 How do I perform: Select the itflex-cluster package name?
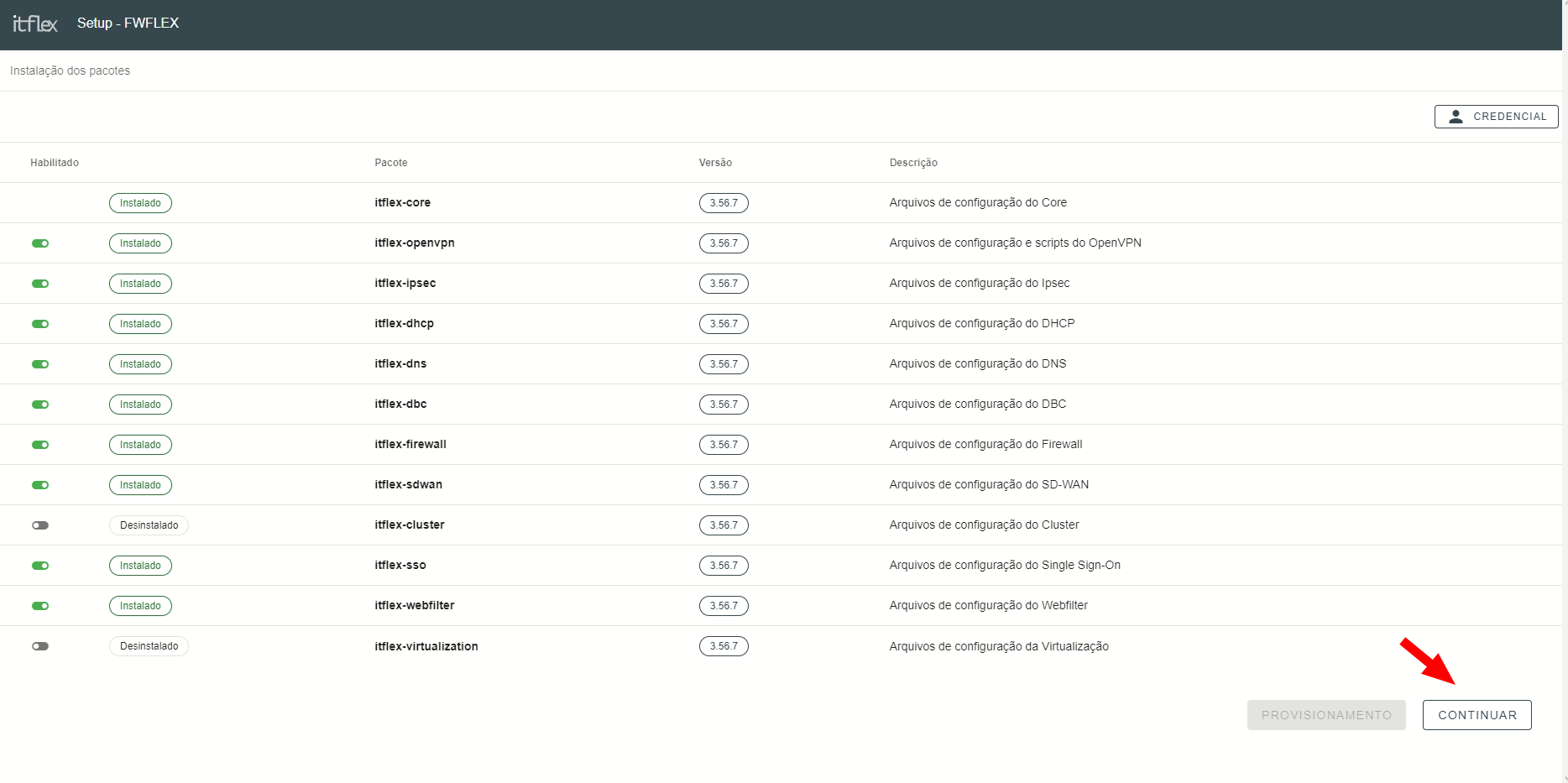point(410,525)
